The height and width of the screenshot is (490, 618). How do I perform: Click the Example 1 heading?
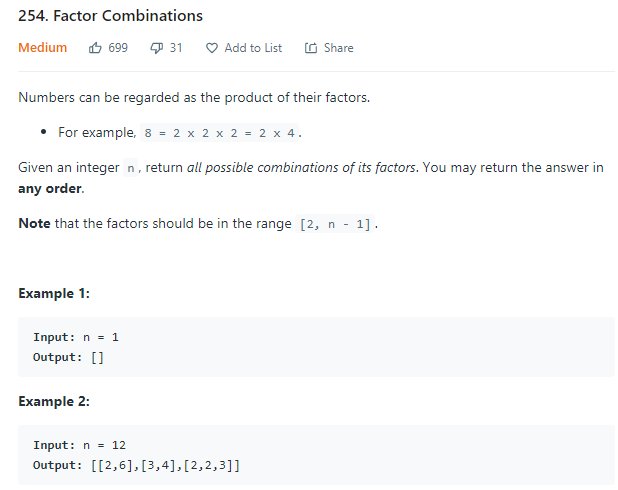coord(54,294)
